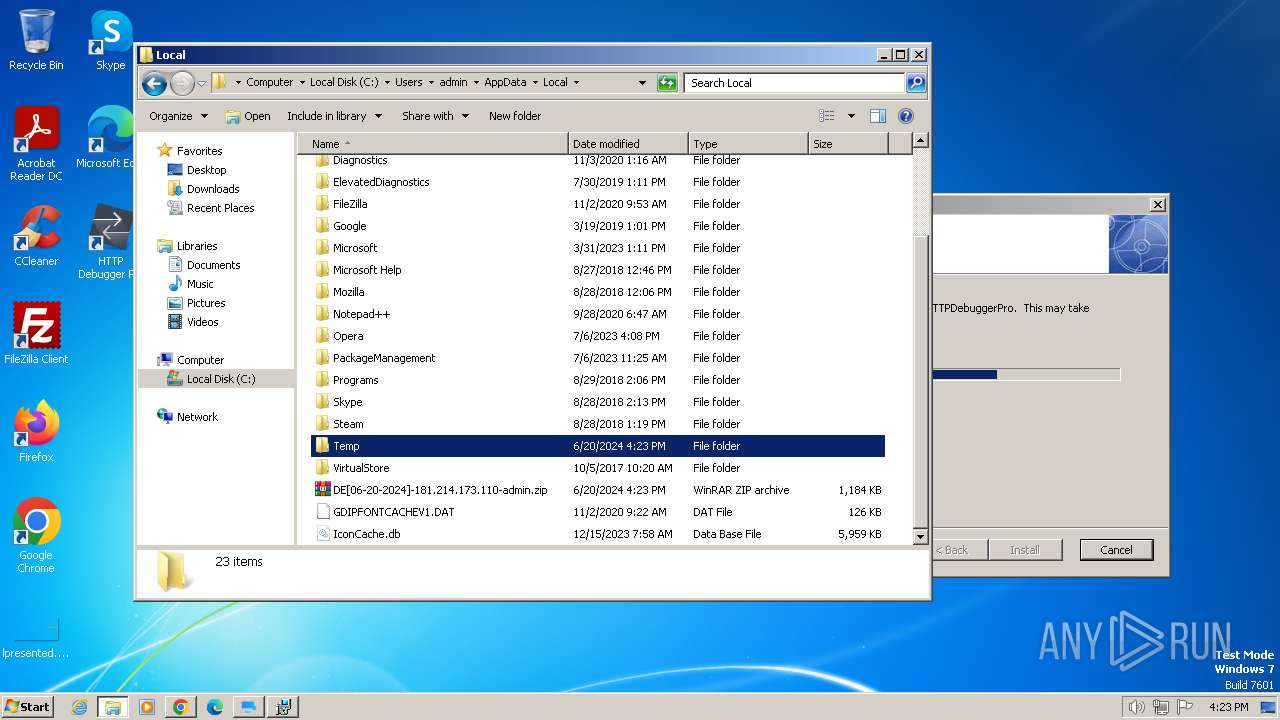Select the IconCache.db file
The width and height of the screenshot is (1280, 720).
[598, 534]
